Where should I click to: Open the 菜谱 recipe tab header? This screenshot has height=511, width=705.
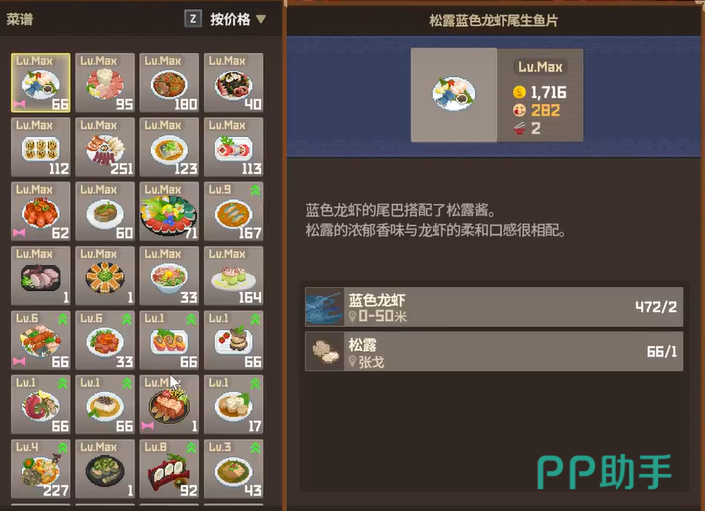pyautogui.click(x=19, y=19)
